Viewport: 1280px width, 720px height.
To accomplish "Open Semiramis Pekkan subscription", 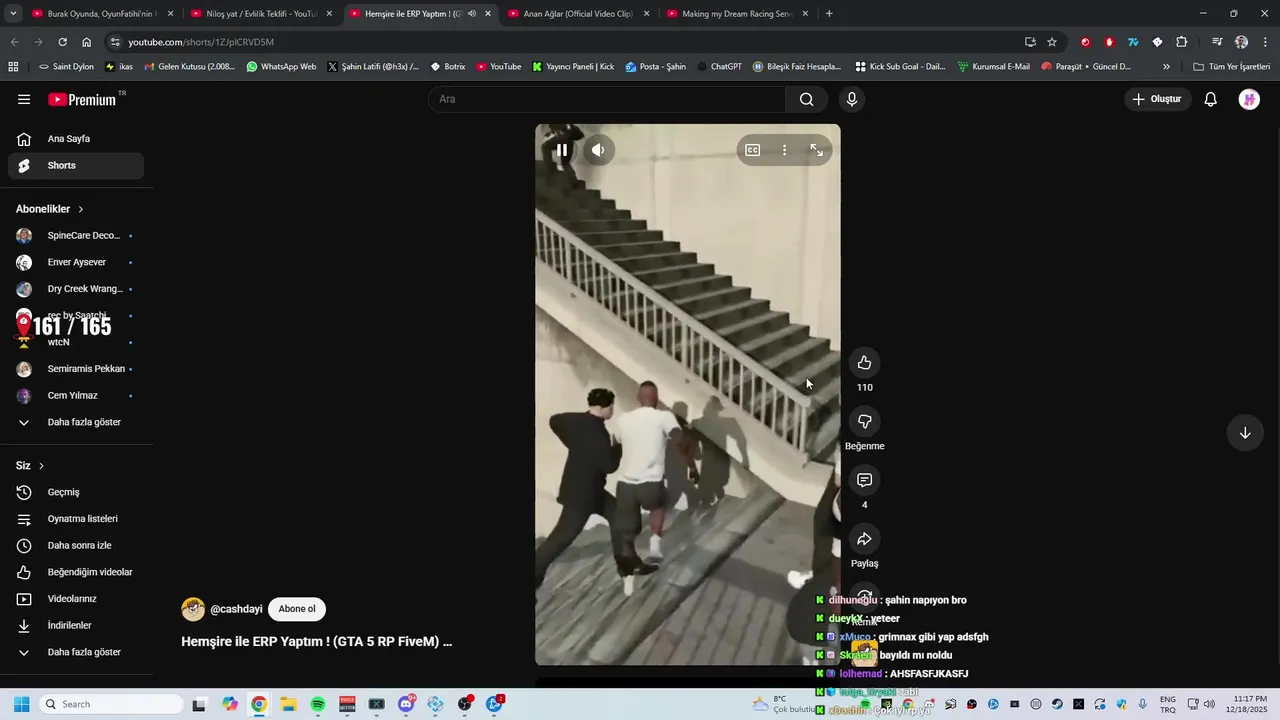I will (76, 369).
